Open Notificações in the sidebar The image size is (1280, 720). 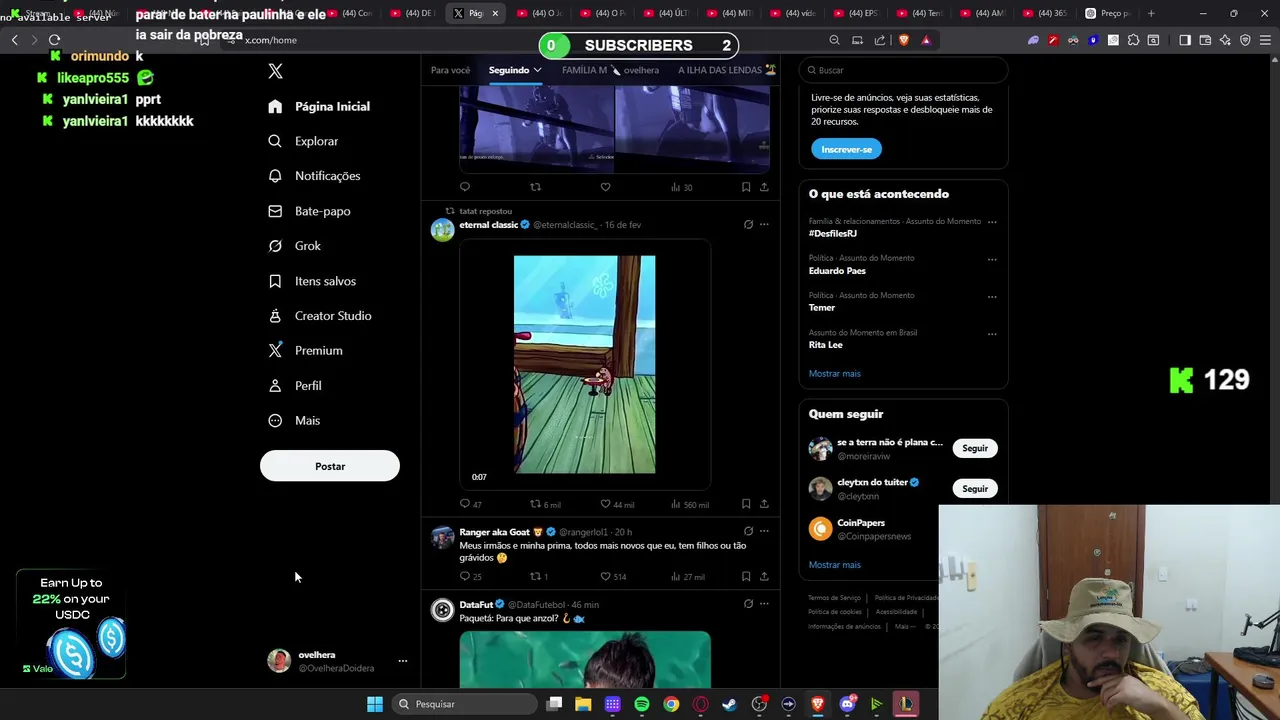pyautogui.click(x=314, y=176)
